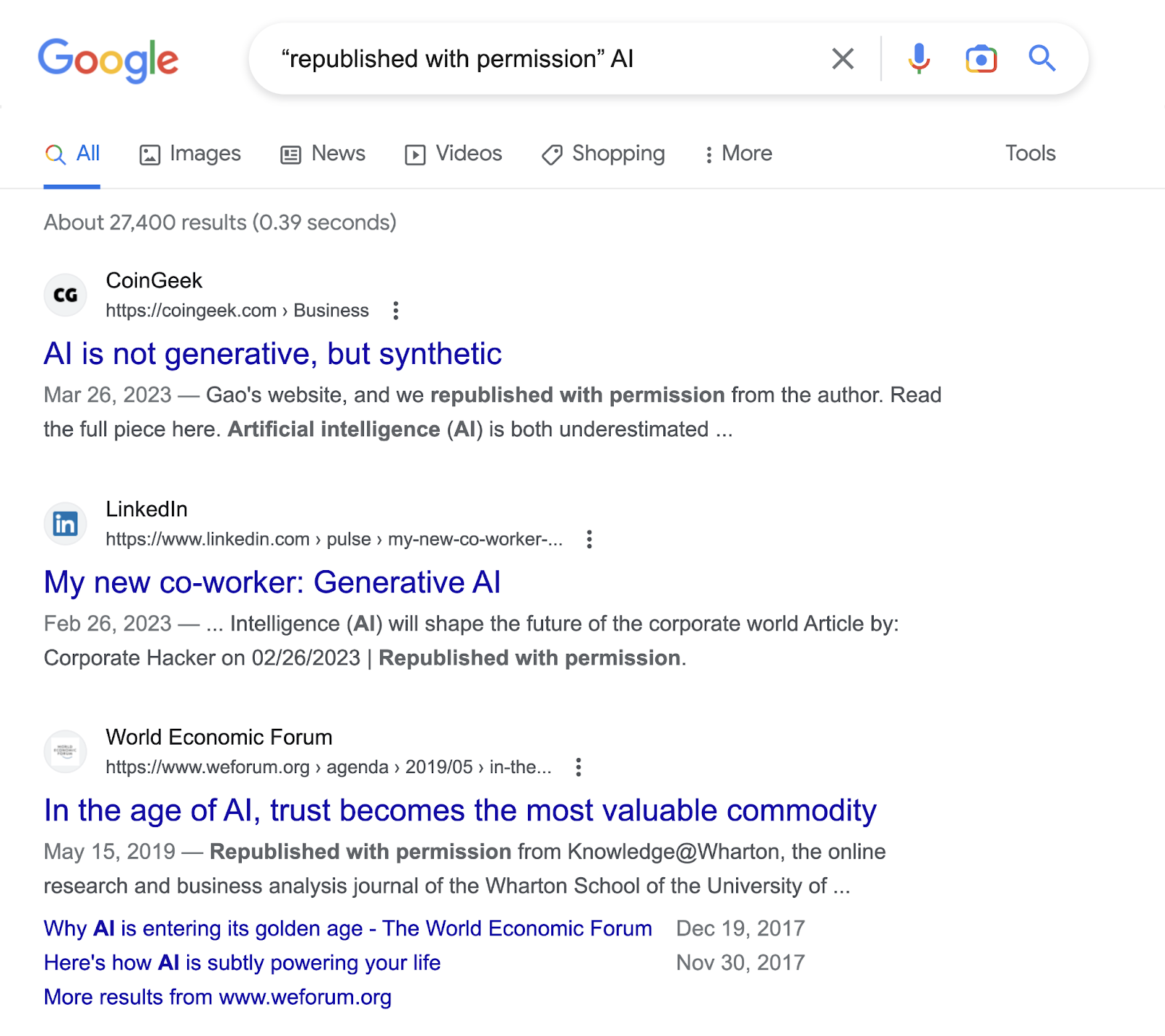
Task: Click the CoinGeek favicon
Action: pos(66,295)
